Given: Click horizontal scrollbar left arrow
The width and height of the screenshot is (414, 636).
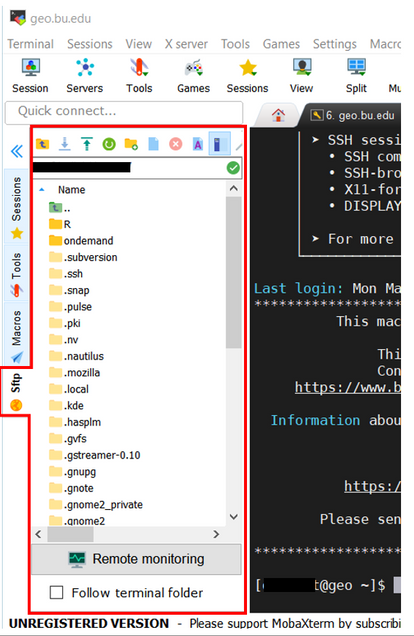Looking at the screenshot, I should point(39,534).
